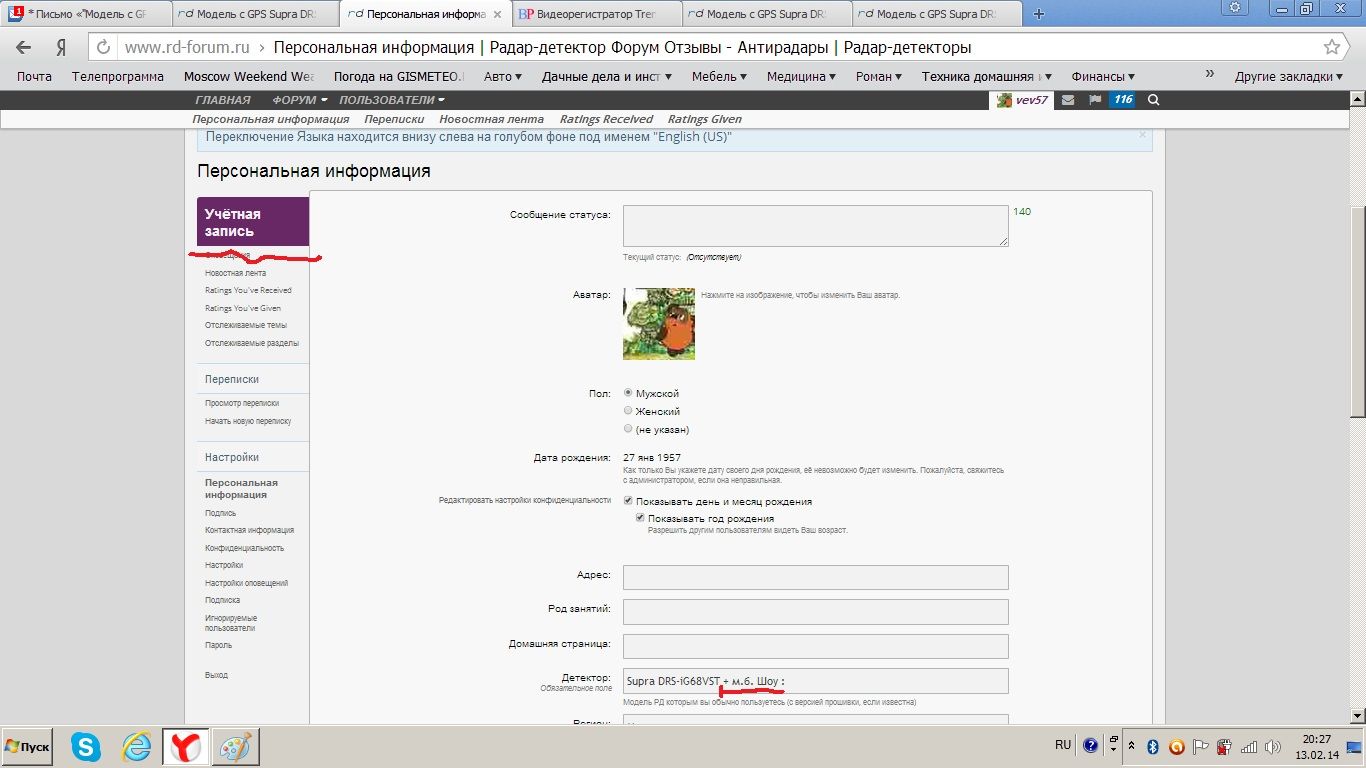Screen dimensions: 1366x768
Task: Click the orange round tray icon
Action: [1176, 746]
